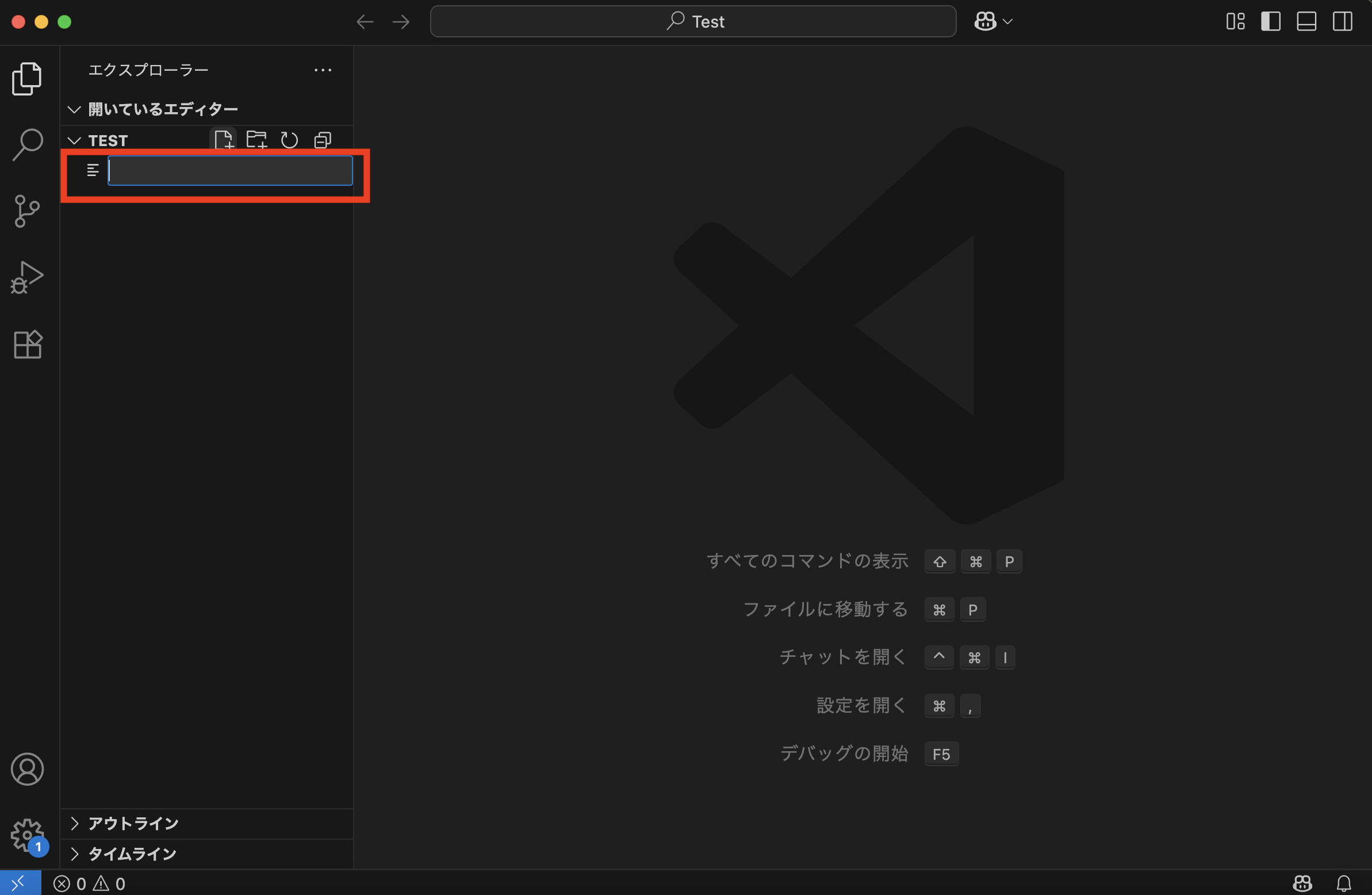Viewport: 1372px width, 895px height.
Task: Open the Explorer more actions menu
Action: click(323, 70)
